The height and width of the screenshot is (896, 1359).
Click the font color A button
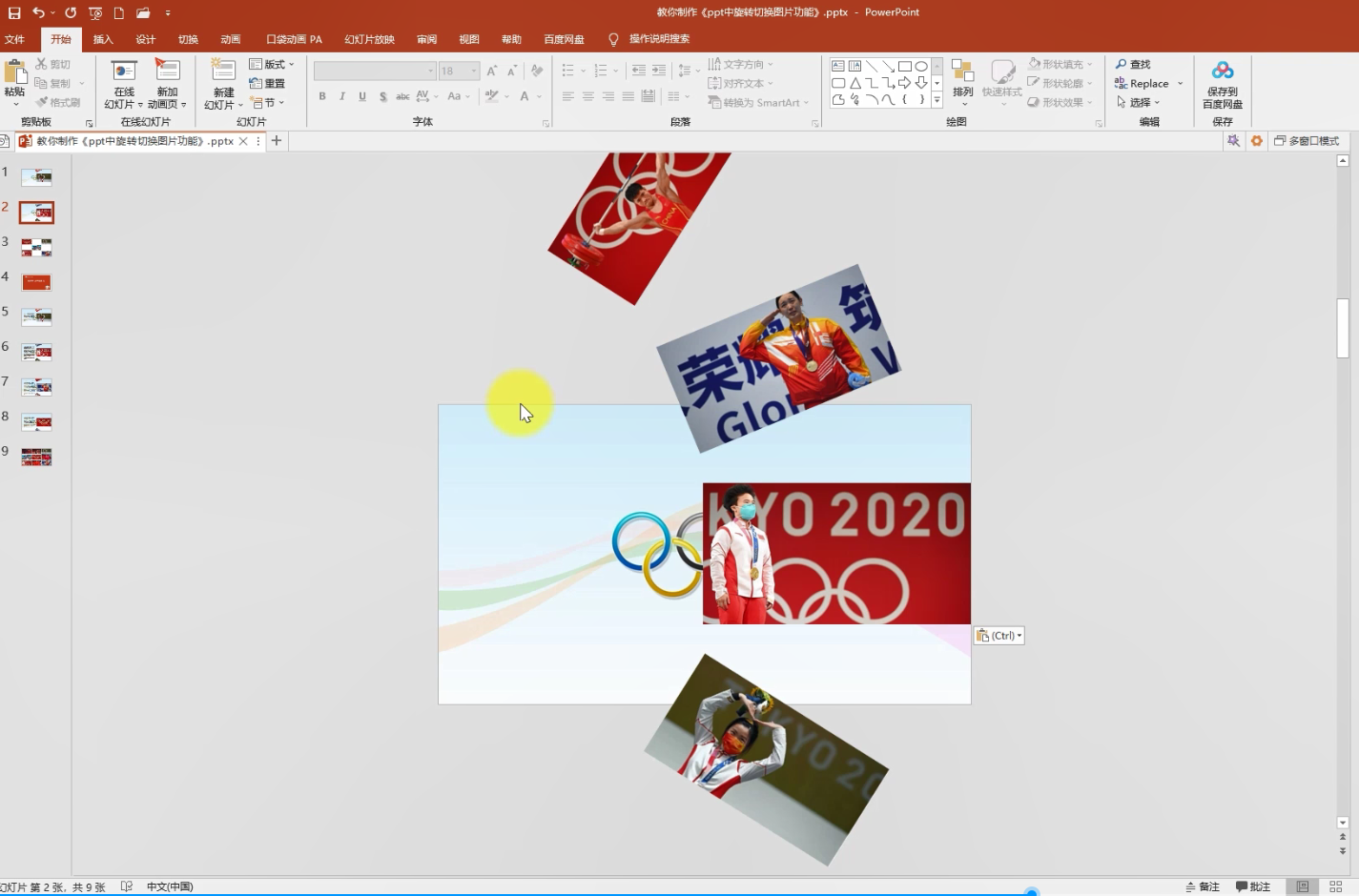(x=525, y=96)
